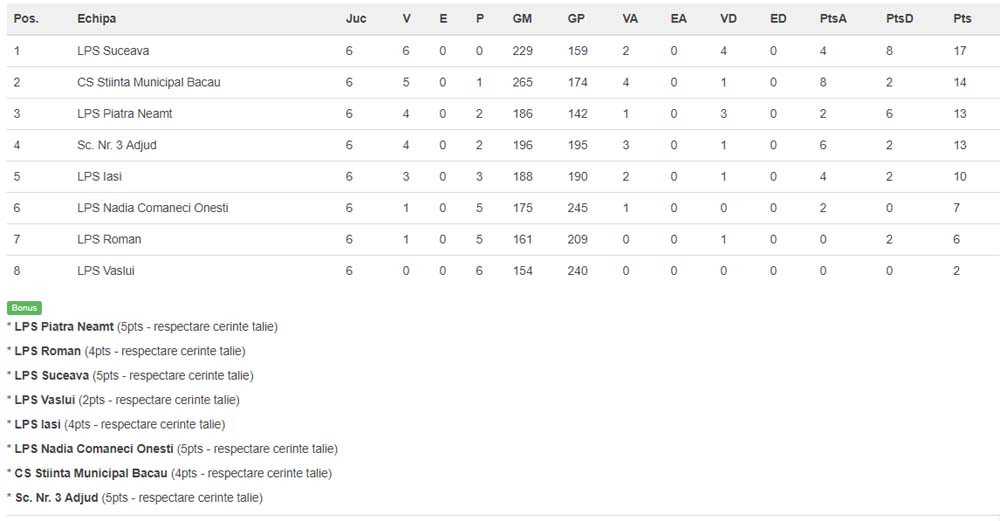The width and height of the screenshot is (1000, 521).
Task: Click the Juc column header
Action: coord(356,19)
